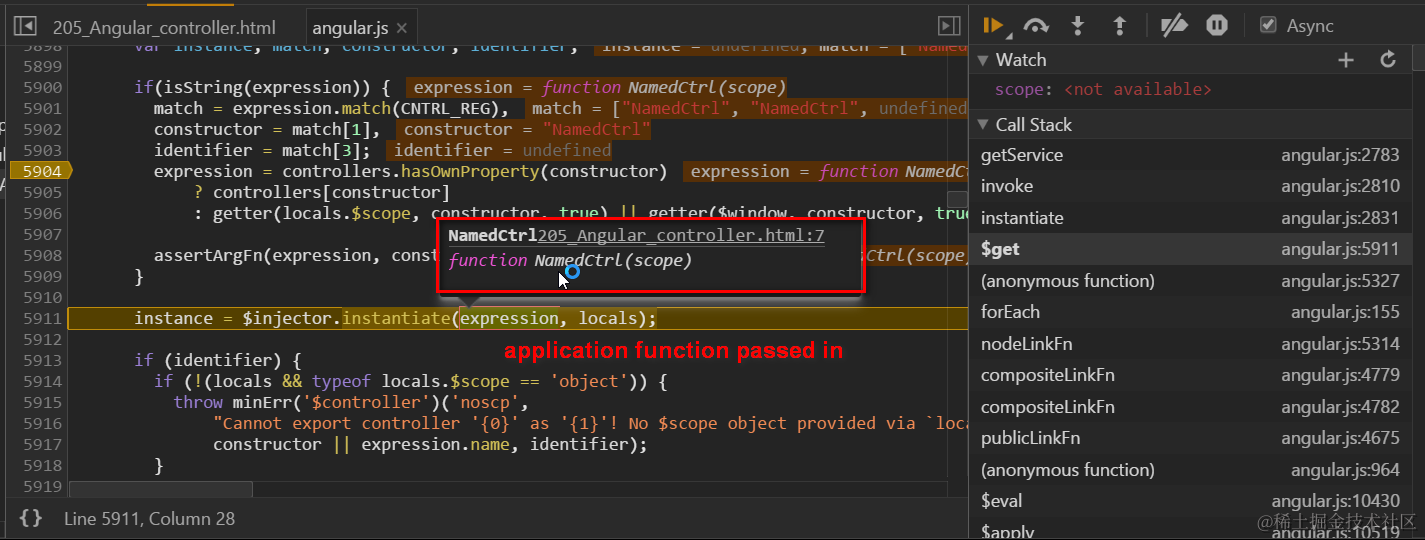Toggle the debugger sidebar pane icon
The height and width of the screenshot is (540, 1425).
point(948,26)
